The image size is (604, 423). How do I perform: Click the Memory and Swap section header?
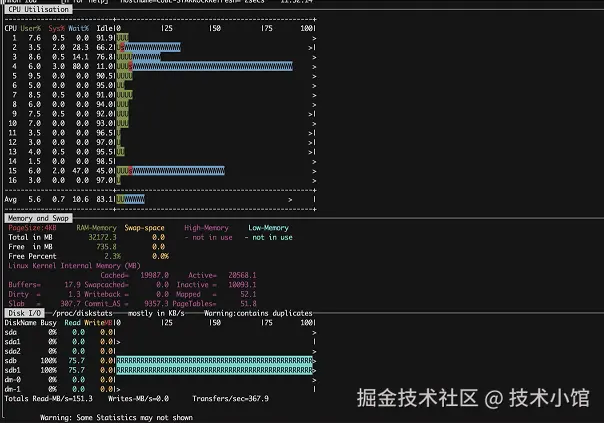[38, 218]
